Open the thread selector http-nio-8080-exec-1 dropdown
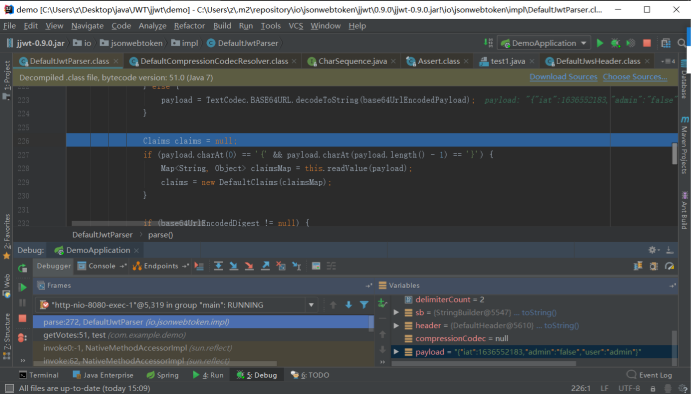Viewport: 691px width, 394px height. (176, 305)
